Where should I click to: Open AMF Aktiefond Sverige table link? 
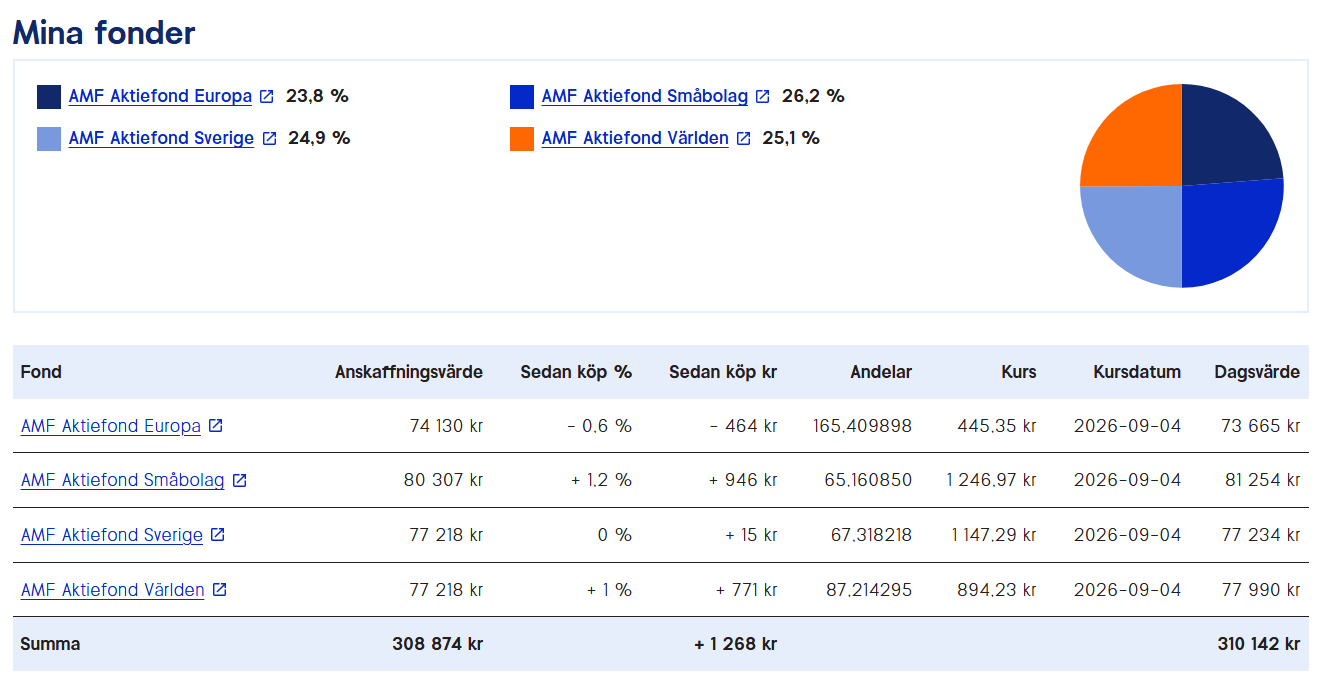click(112, 535)
